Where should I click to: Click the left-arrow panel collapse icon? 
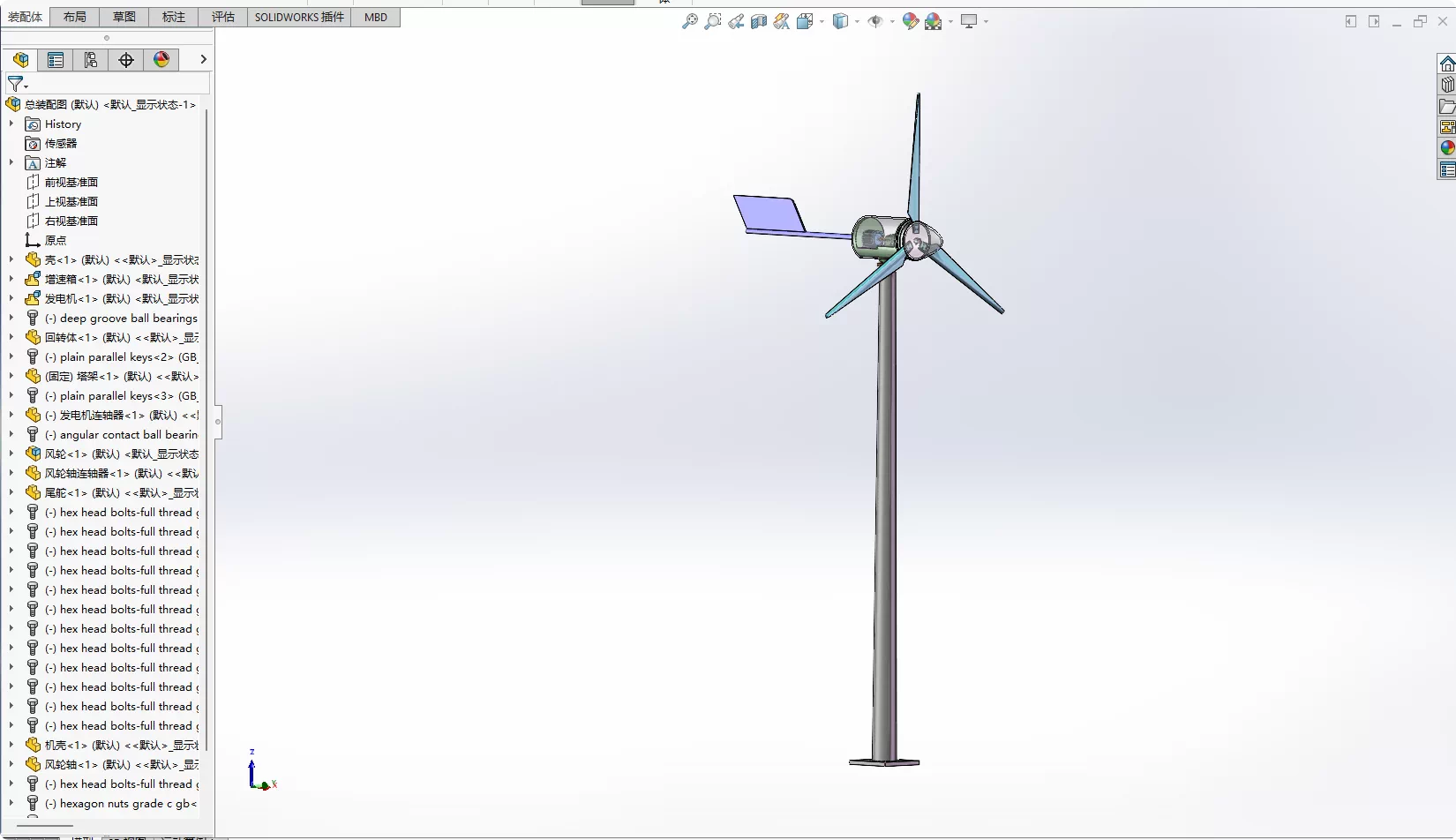point(1351,21)
